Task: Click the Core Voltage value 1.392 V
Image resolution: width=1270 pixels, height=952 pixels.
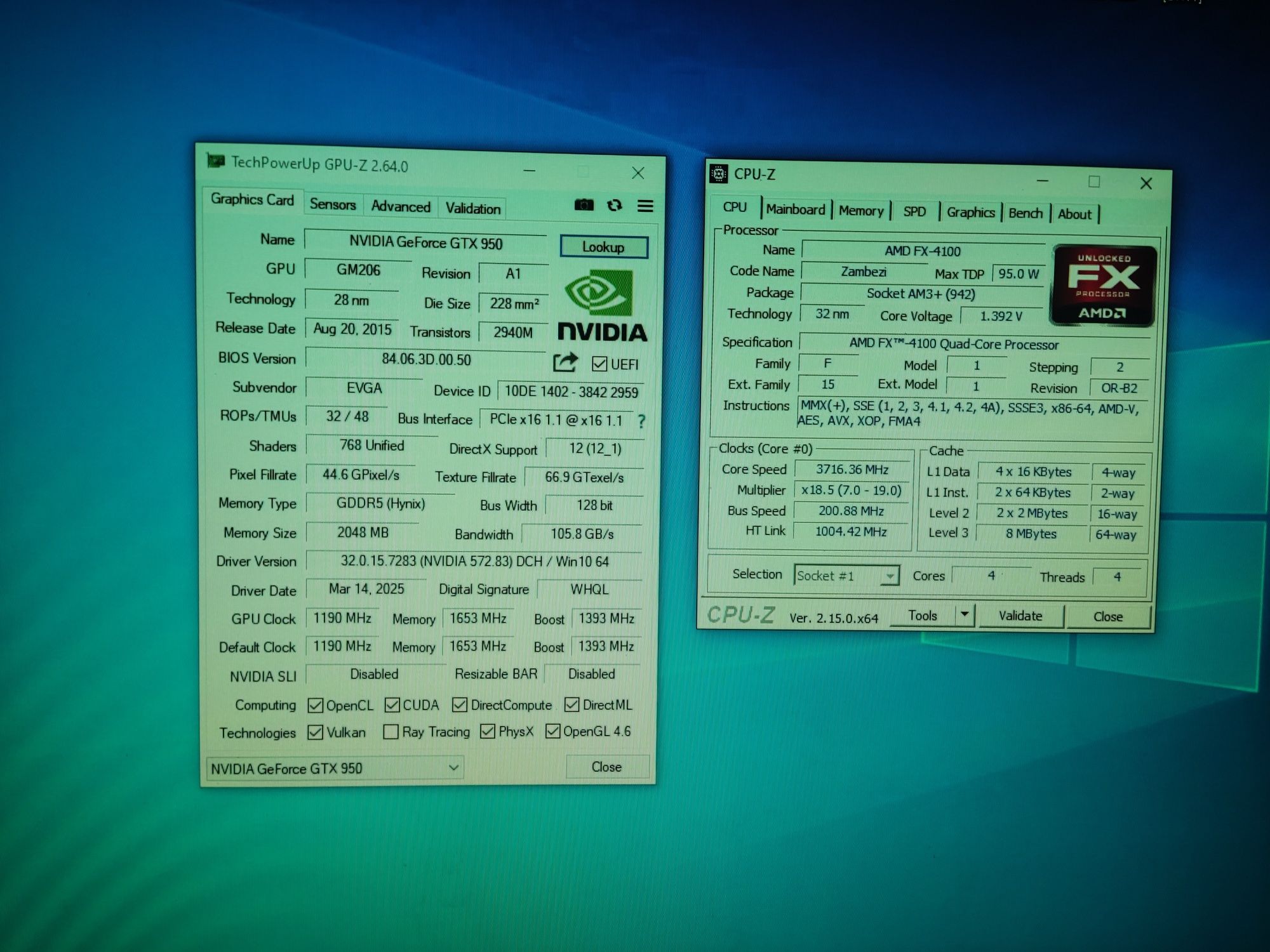Action: pyautogui.click(x=1001, y=316)
